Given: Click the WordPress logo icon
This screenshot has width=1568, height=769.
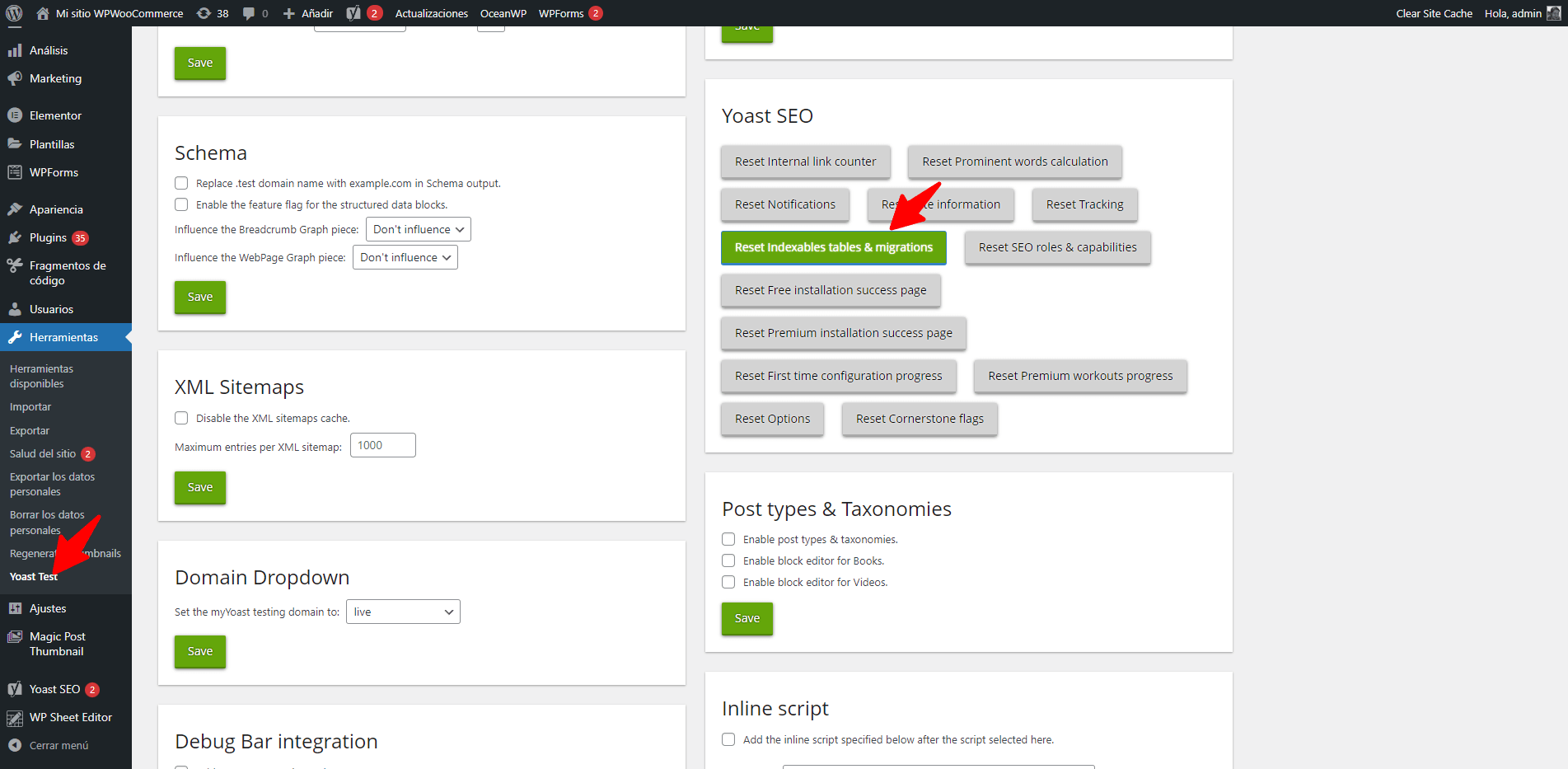Looking at the screenshot, I should (14, 13).
